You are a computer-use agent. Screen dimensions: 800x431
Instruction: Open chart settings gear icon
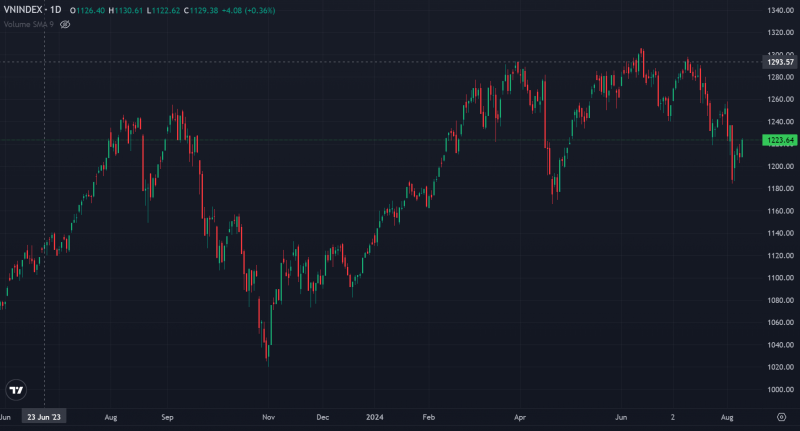pos(781,417)
